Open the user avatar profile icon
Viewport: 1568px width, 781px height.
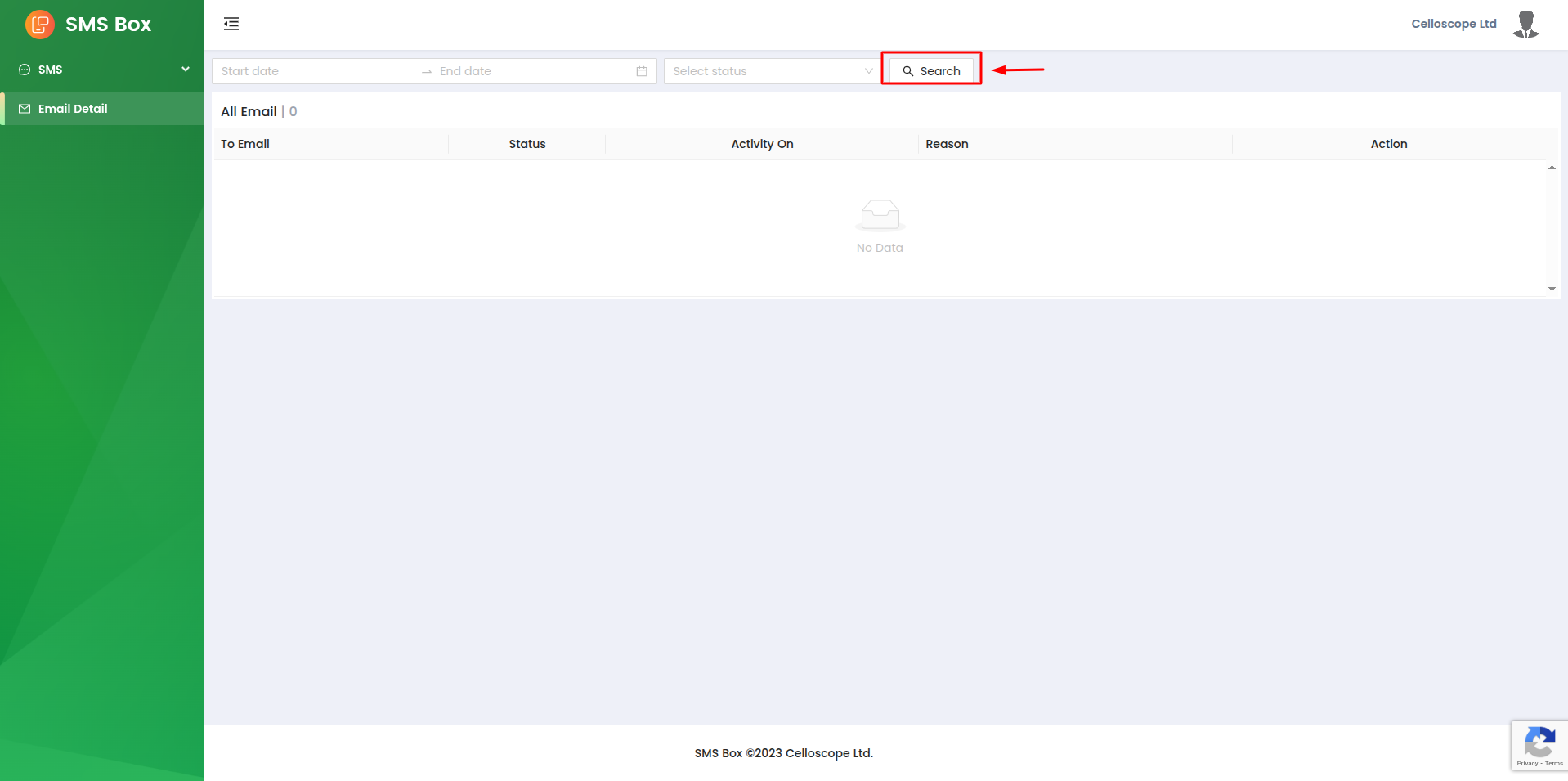point(1525,25)
